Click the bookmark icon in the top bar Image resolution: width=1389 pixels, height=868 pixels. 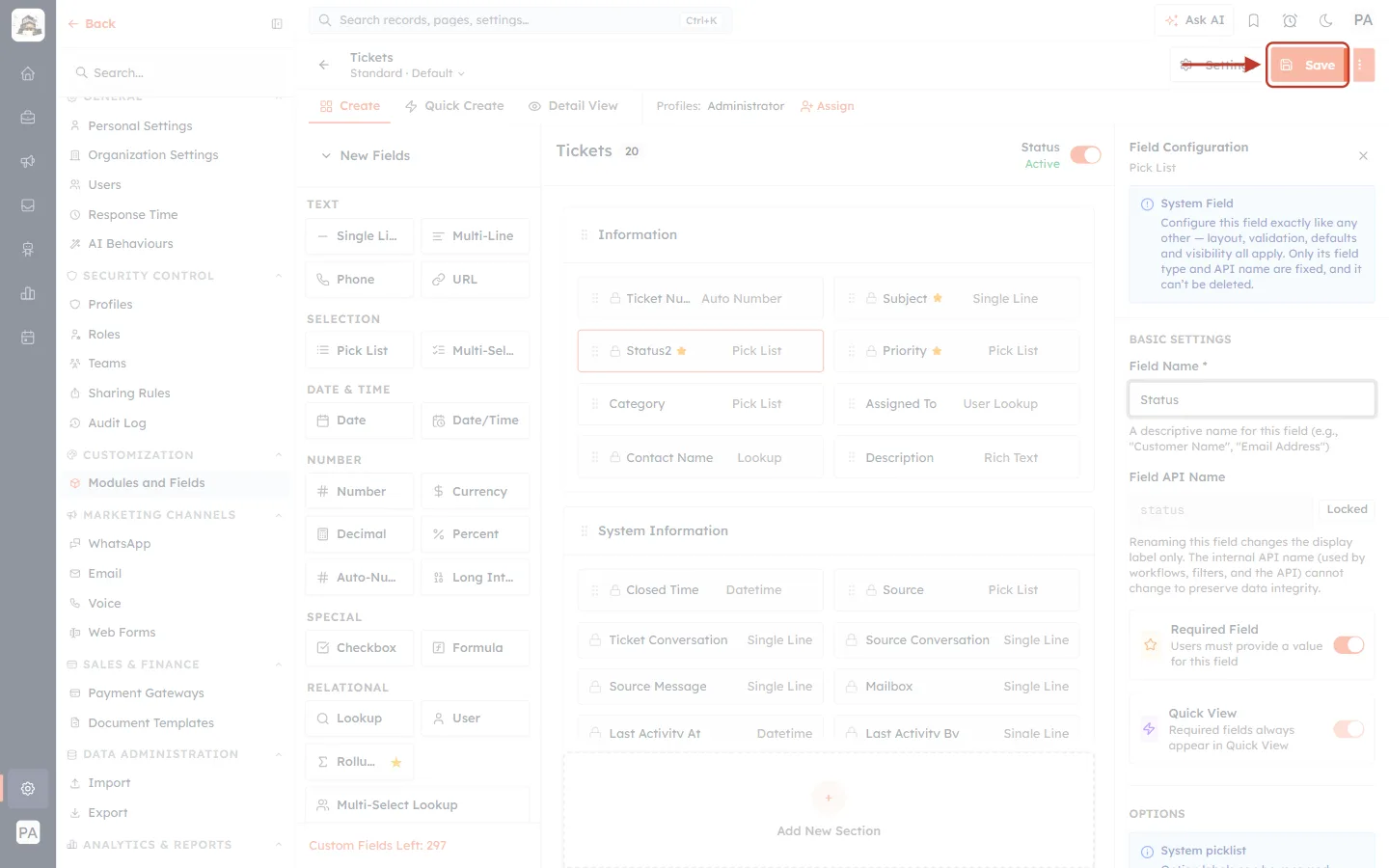(x=1254, y=20)
